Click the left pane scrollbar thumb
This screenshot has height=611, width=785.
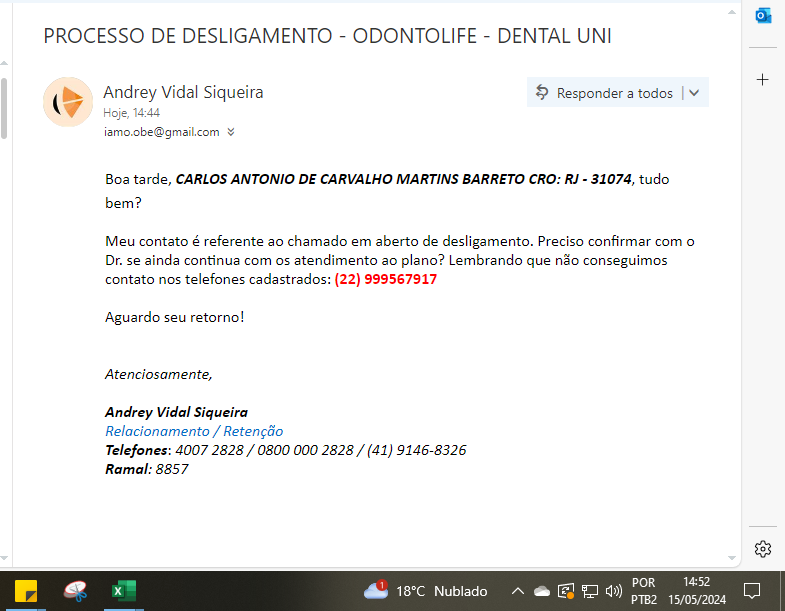(x=4, y=108)
